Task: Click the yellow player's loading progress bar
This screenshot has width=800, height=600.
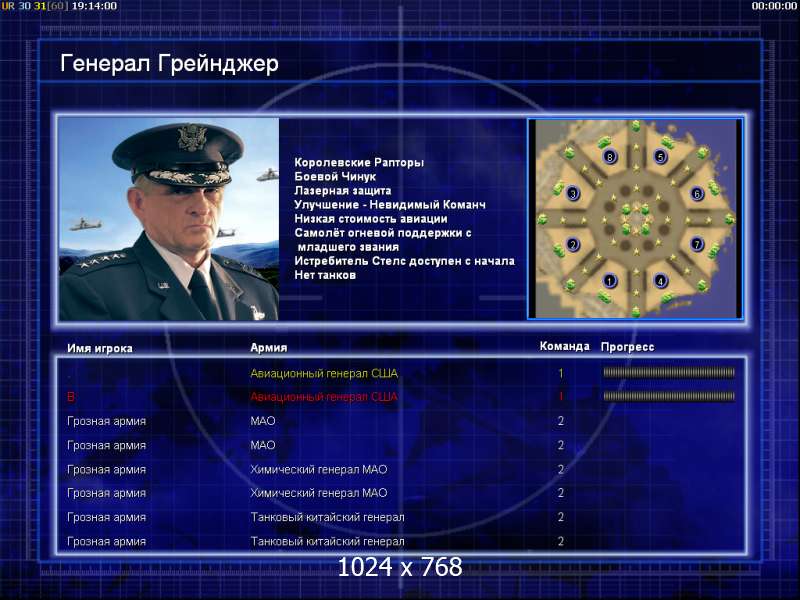Action: click(669, 373)
